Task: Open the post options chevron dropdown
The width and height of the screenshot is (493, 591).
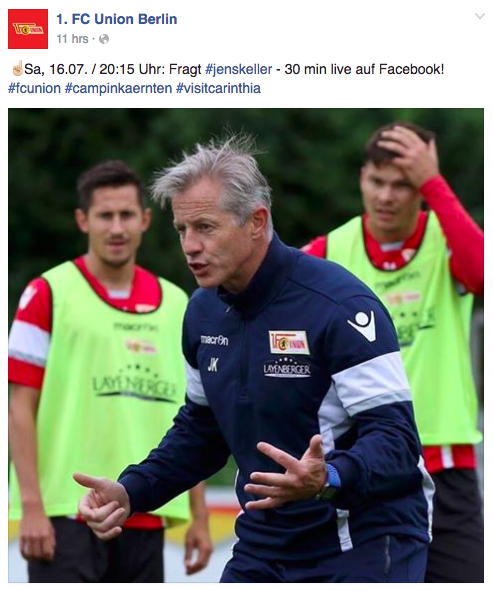Action: pos(479,16)
